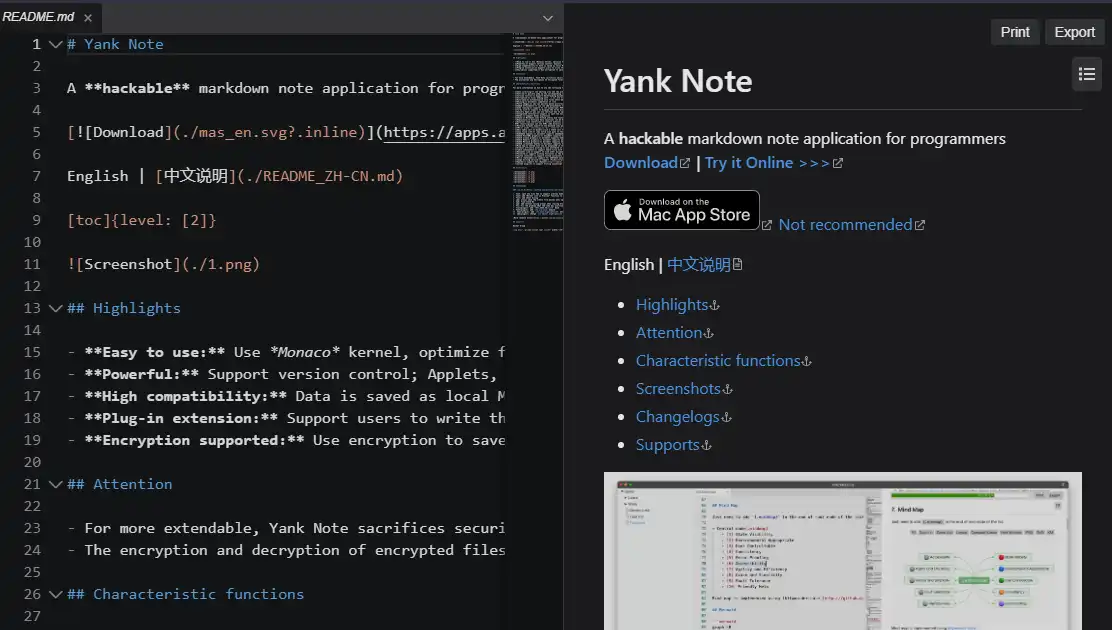Click the '**Easy to use:**' line in editor
This screenshot has width=1112, height=630.
[x=287, y=352]
